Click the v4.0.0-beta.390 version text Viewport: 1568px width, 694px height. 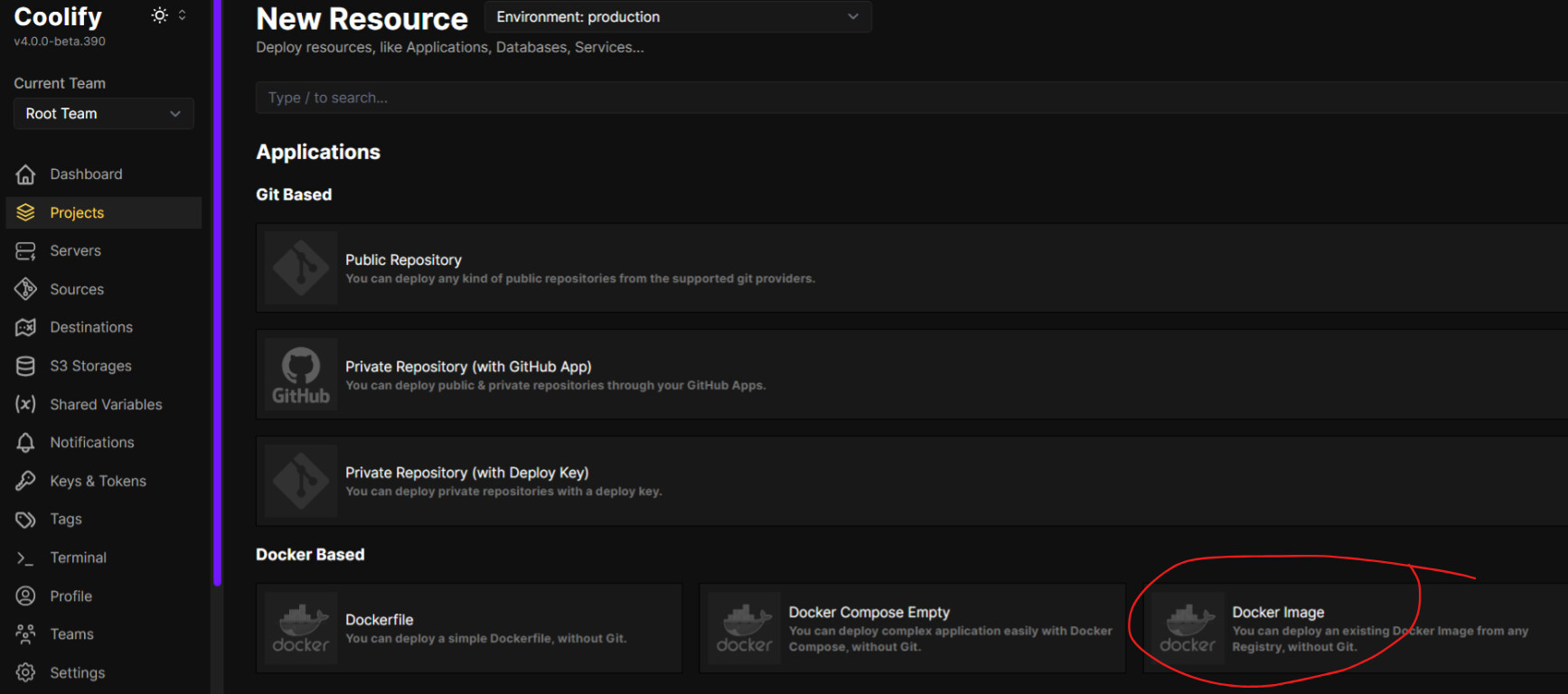point(60,42)
